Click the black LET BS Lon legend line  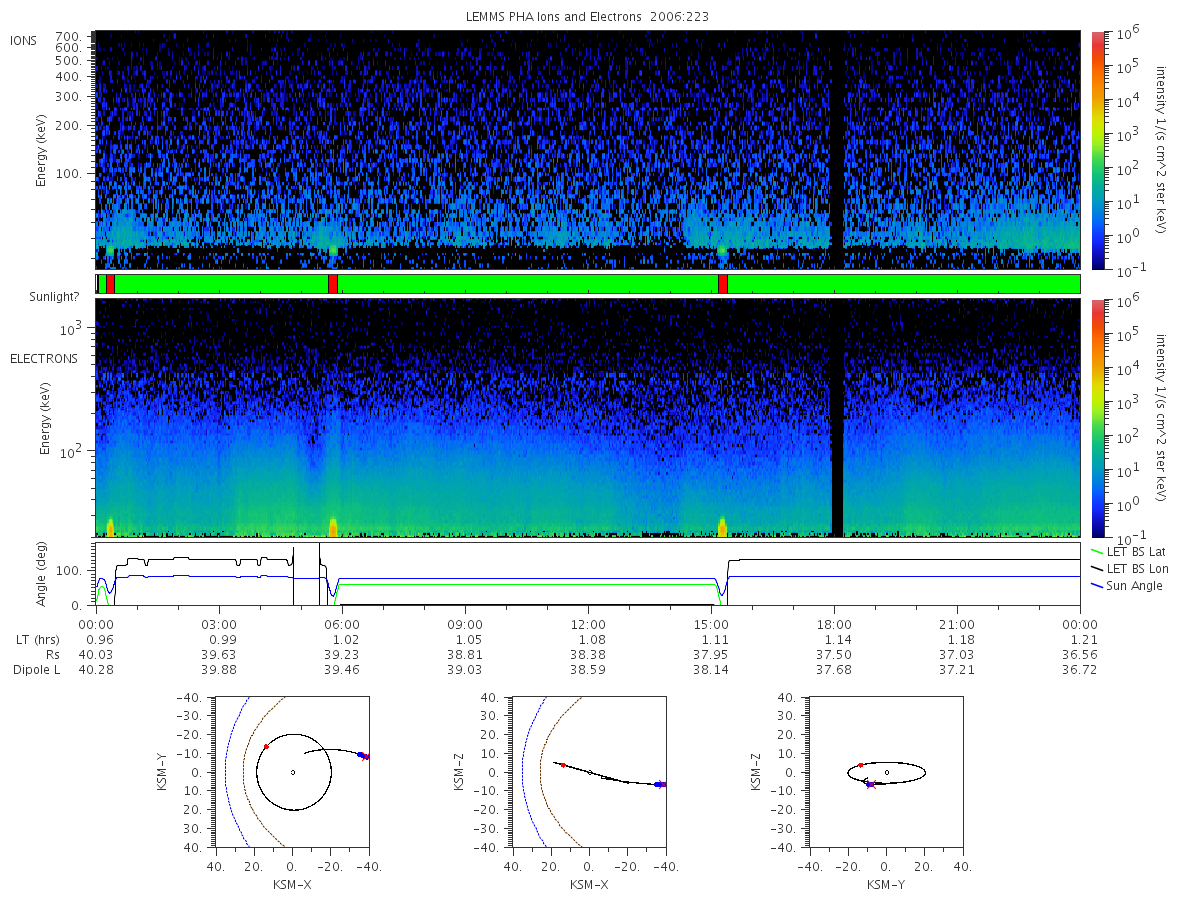coord(1099,569)
